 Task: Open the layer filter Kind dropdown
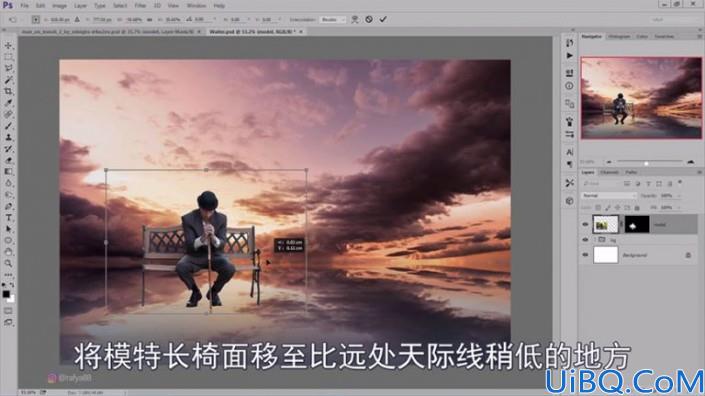(x=601, y=184)
